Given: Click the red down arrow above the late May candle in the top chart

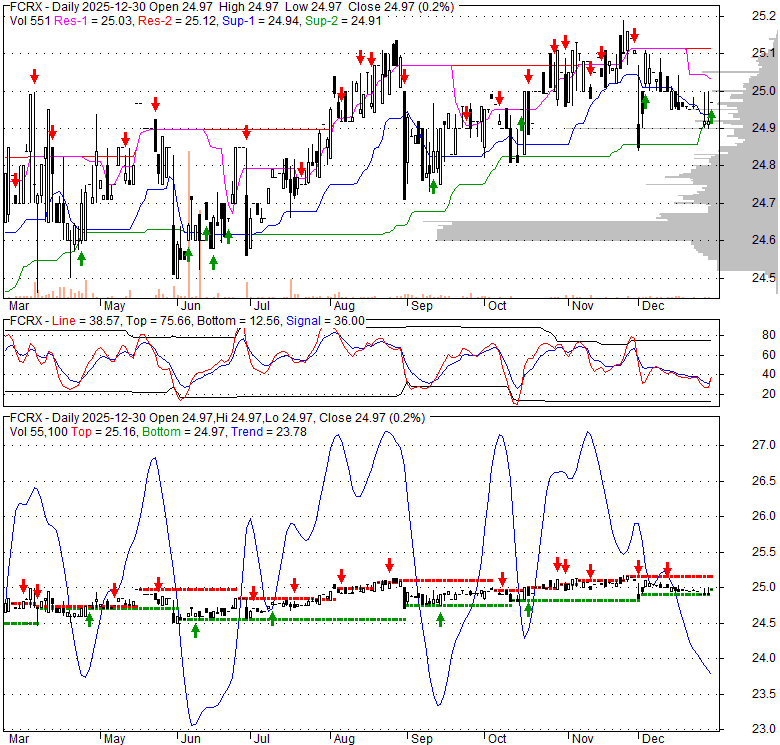Looking at the screenshot, I should coord(156,104).
